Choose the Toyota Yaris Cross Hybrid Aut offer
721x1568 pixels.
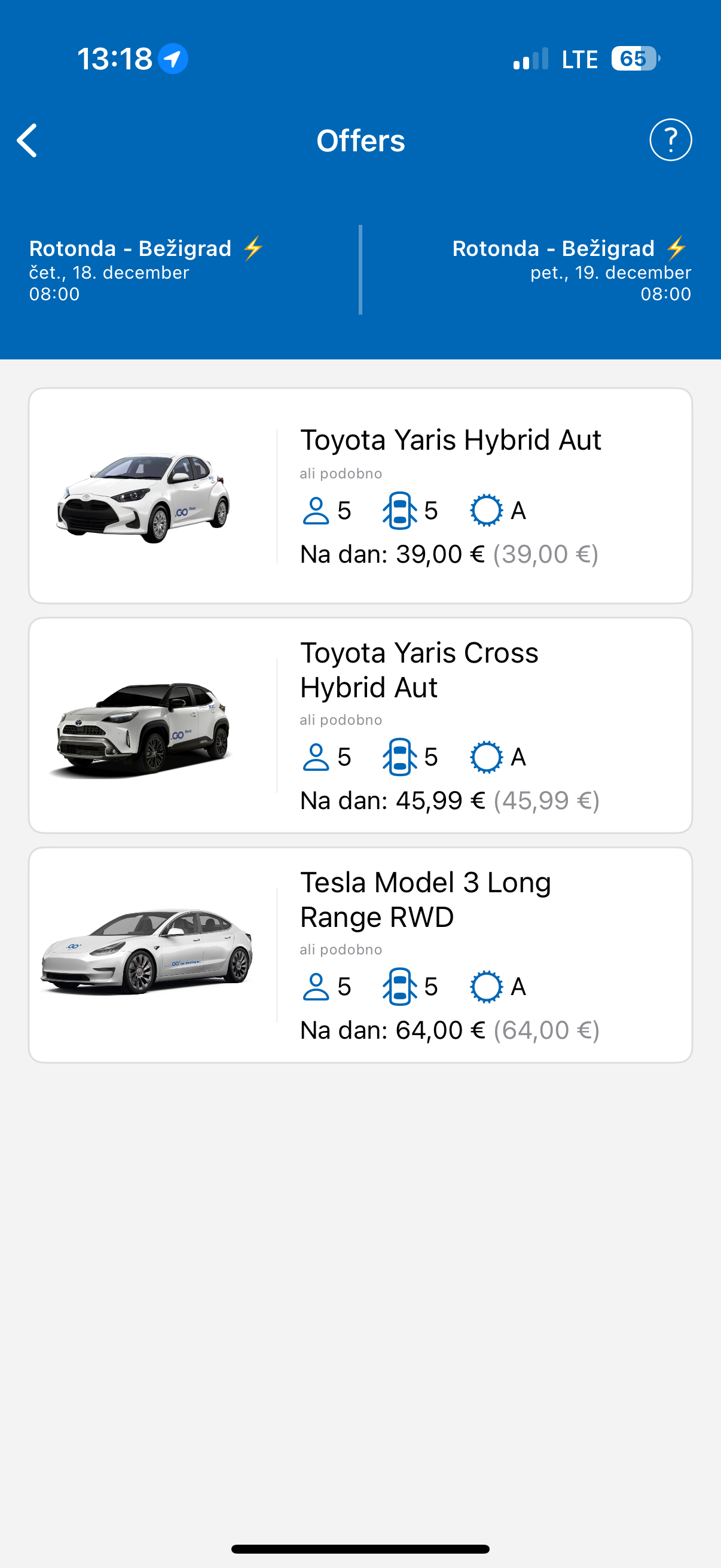[x=420, y=670]
